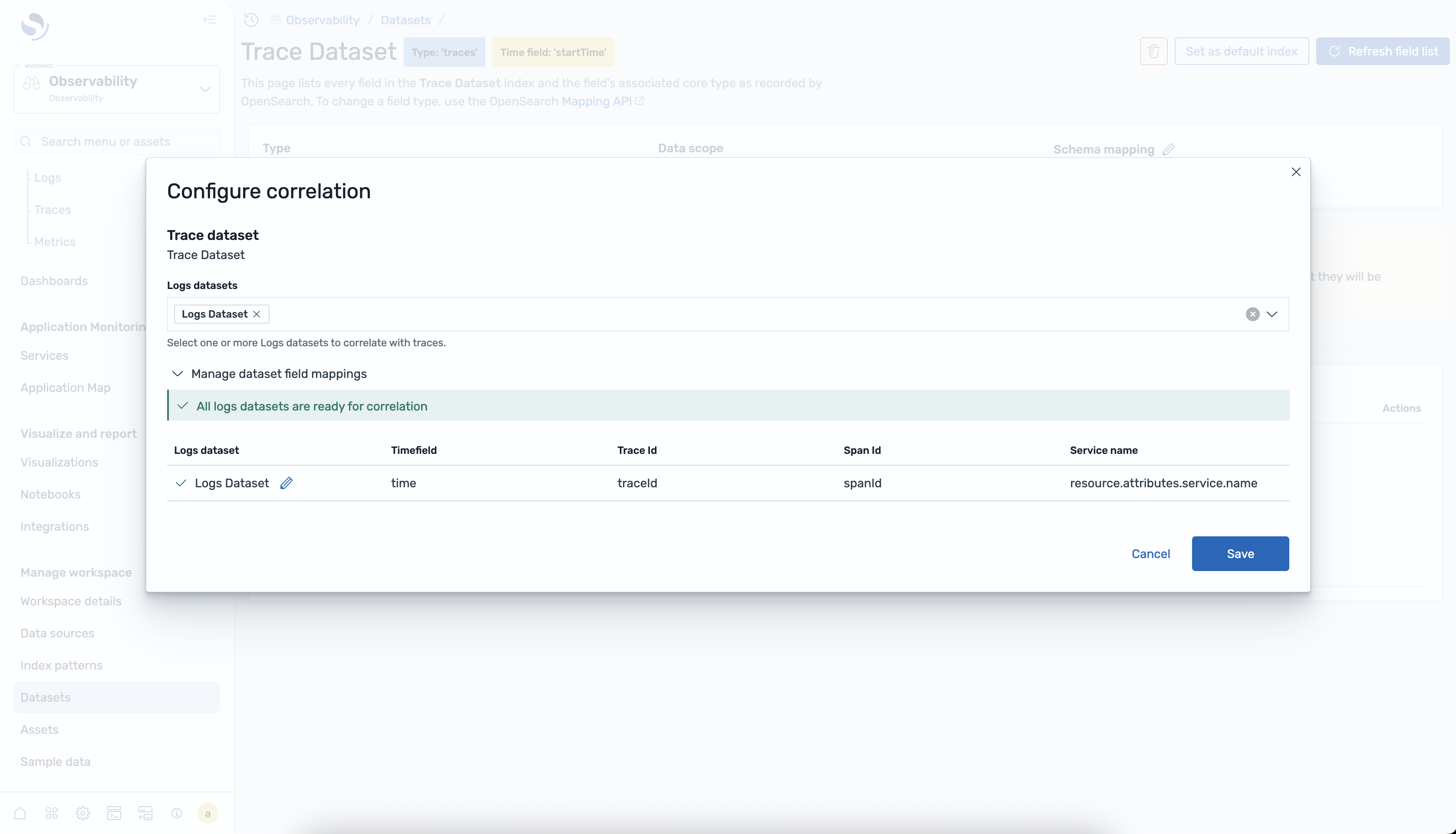Image resolution: width=1456 pixels, height=834 pixels.
Task: Collapse Manage dataset field mappings section
Action: pos(178,374)
